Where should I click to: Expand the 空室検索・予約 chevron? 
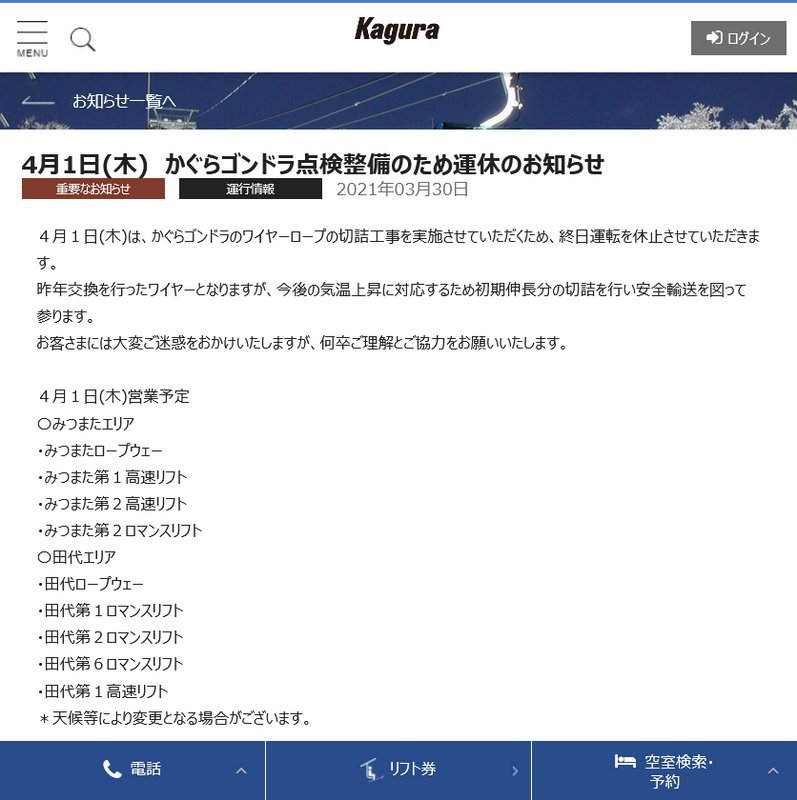point(773,770)
